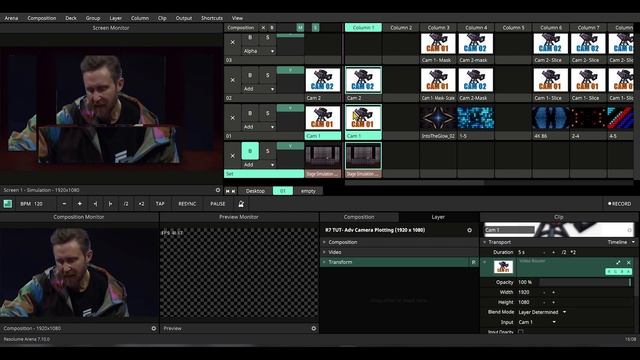Clear layer 01 with its X icon
This screenshot has width=640, height=360.
pyautogui.click(x=233, y=118)
